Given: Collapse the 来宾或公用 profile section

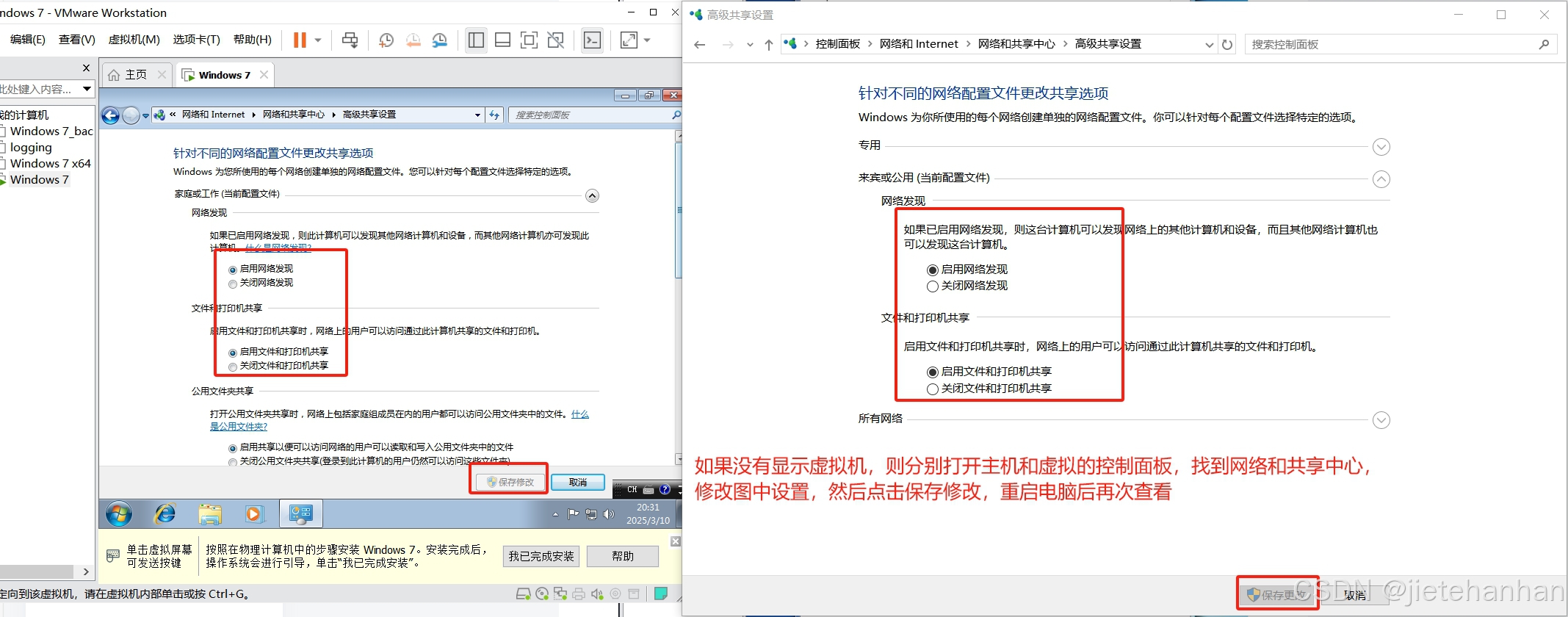Looking at the screenshot, I should point(1381,179).
